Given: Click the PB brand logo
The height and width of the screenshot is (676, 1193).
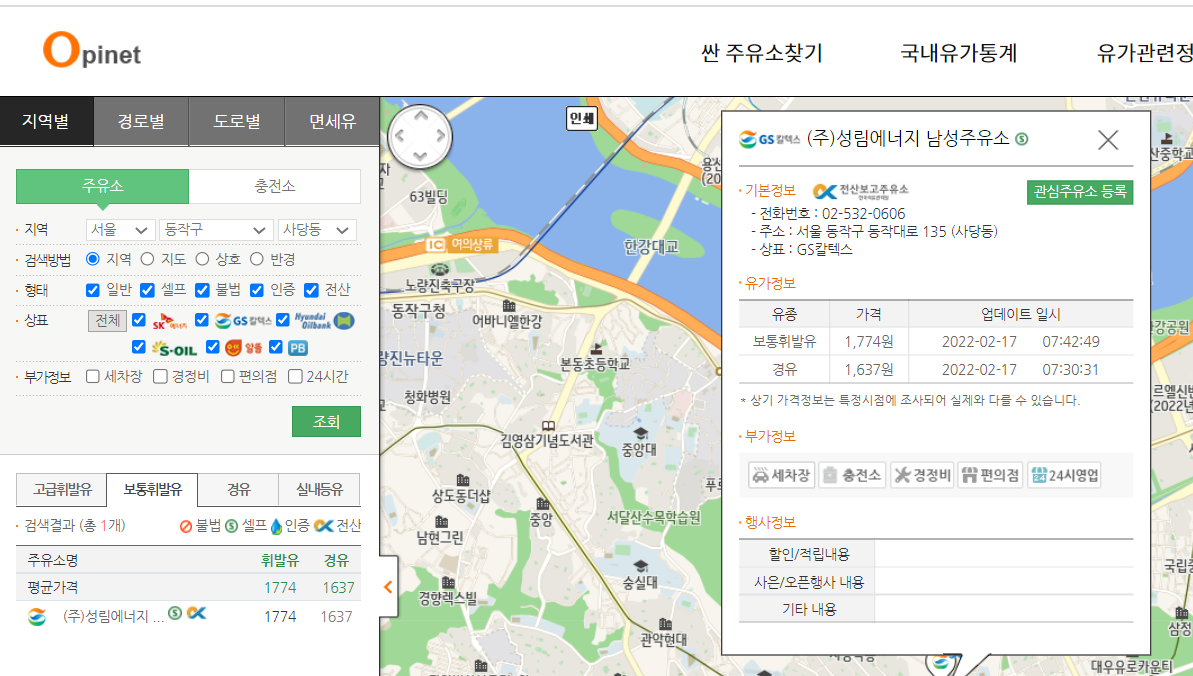Looking at the screenshot, I should pyautogui.click(x=297, y=348).
